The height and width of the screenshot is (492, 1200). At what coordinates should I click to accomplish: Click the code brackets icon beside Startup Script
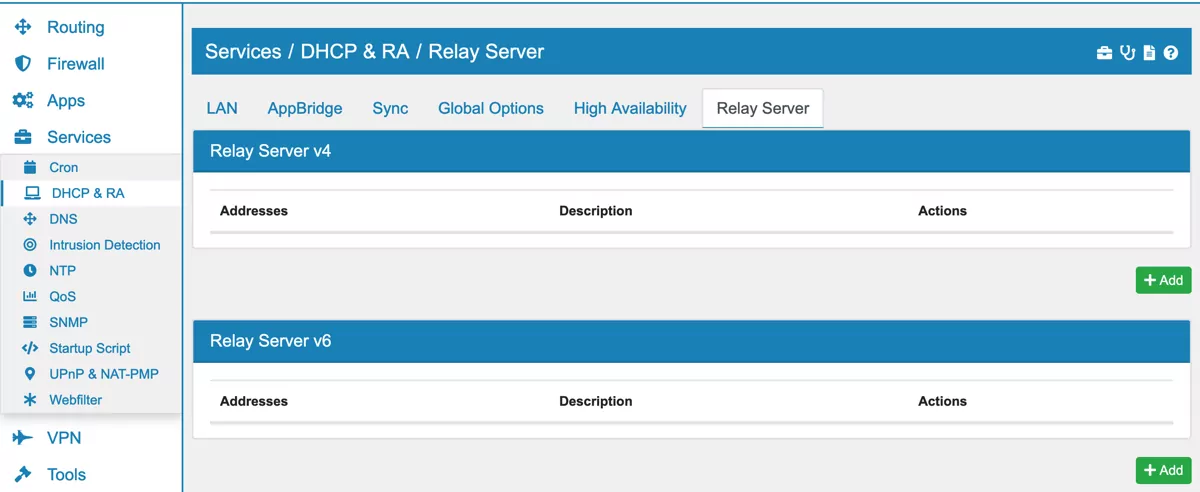[x=30, y=348]
